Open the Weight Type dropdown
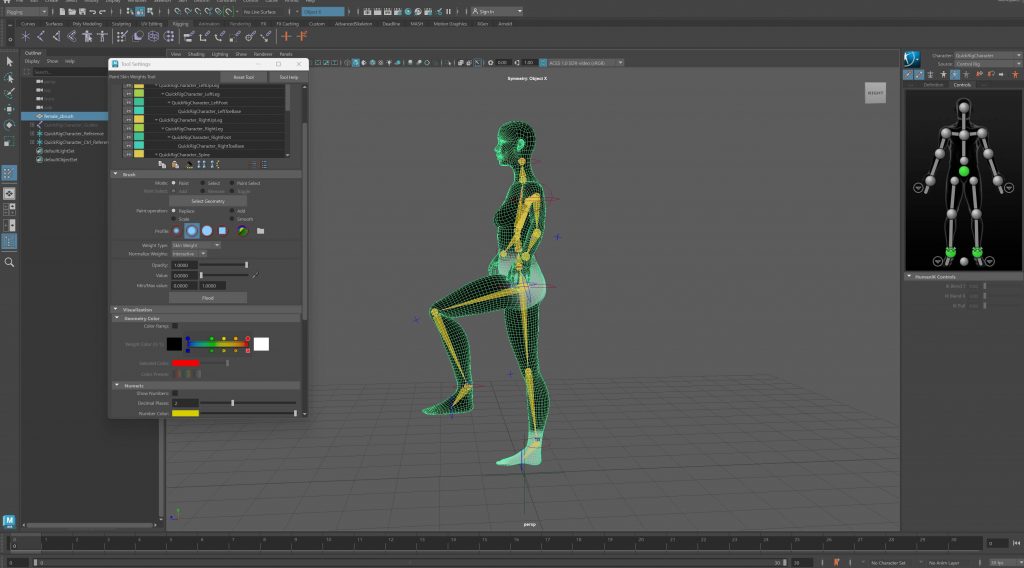The width and height of the screenshot is (1024, 568). [195, 245]
